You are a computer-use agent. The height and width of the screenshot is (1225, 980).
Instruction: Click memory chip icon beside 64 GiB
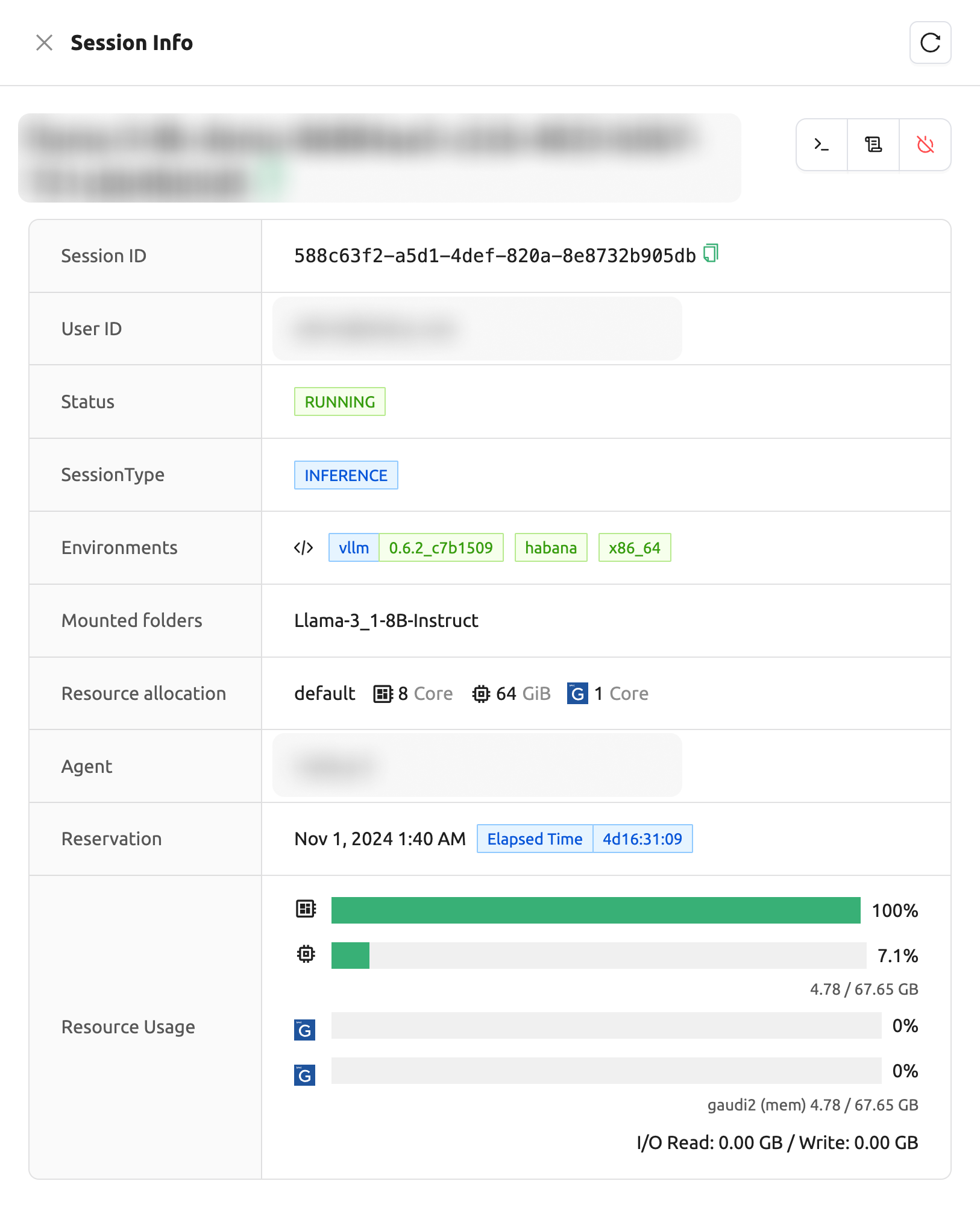481,694
